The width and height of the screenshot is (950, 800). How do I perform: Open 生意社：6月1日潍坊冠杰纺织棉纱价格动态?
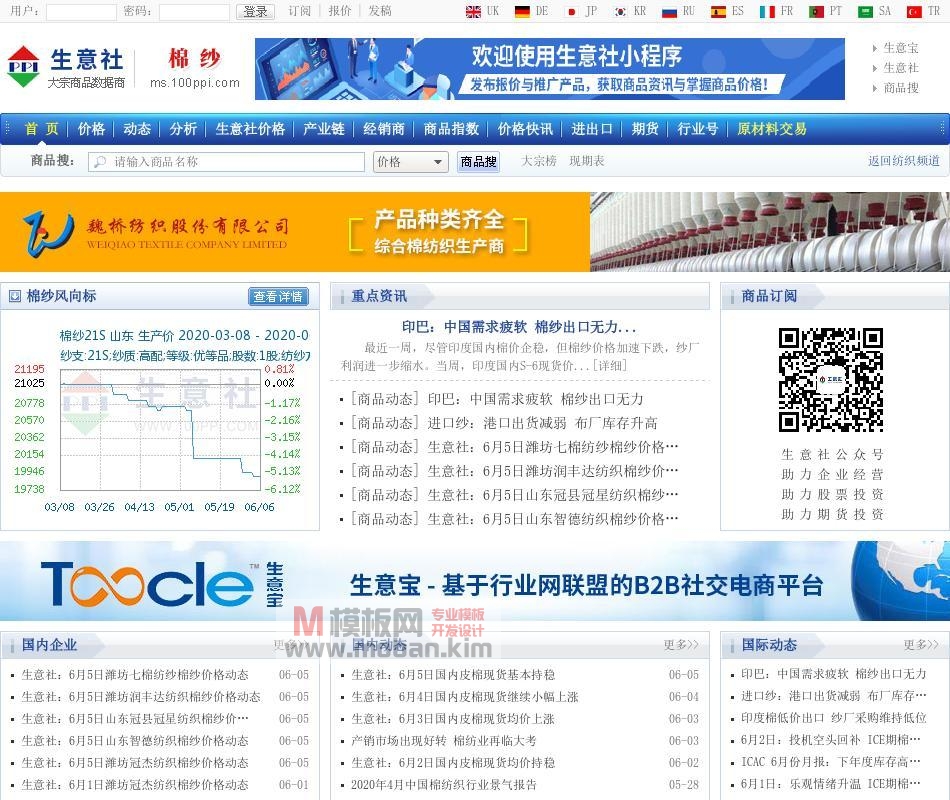coord(135,785)
